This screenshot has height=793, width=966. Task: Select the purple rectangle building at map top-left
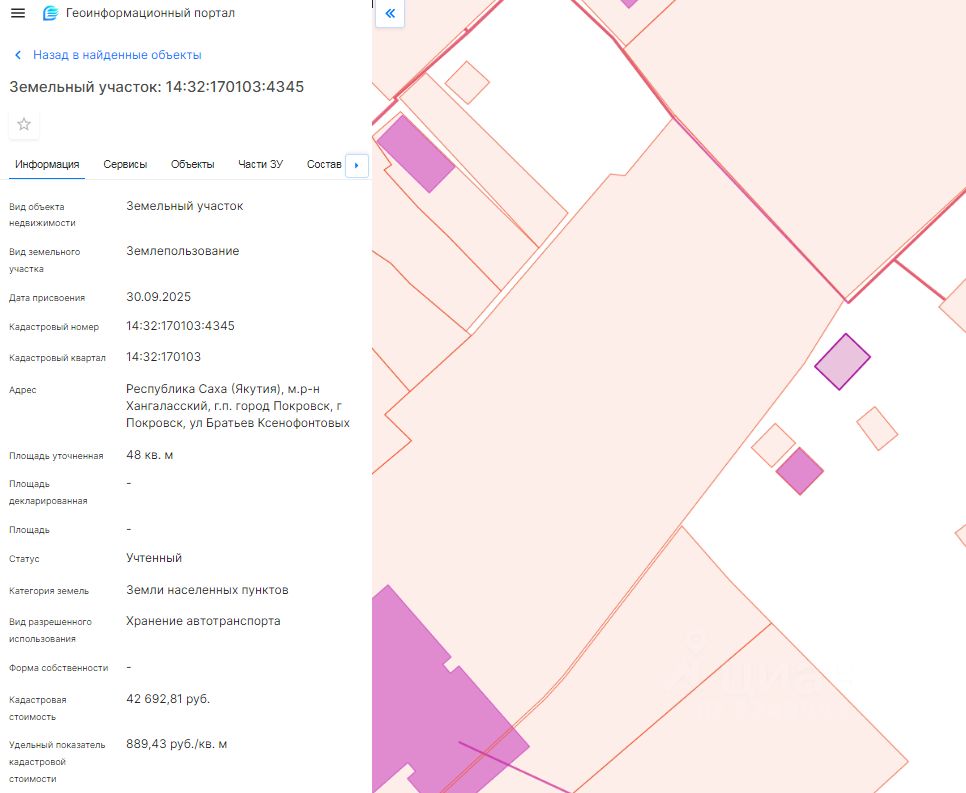(x=414, y=153)
